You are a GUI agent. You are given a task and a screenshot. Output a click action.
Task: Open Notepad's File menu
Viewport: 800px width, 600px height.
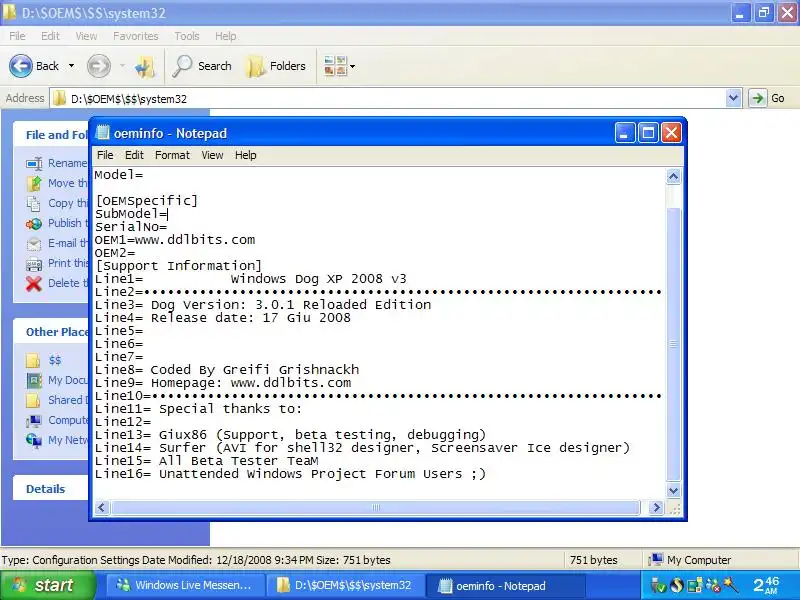click(x=105, y=155)
